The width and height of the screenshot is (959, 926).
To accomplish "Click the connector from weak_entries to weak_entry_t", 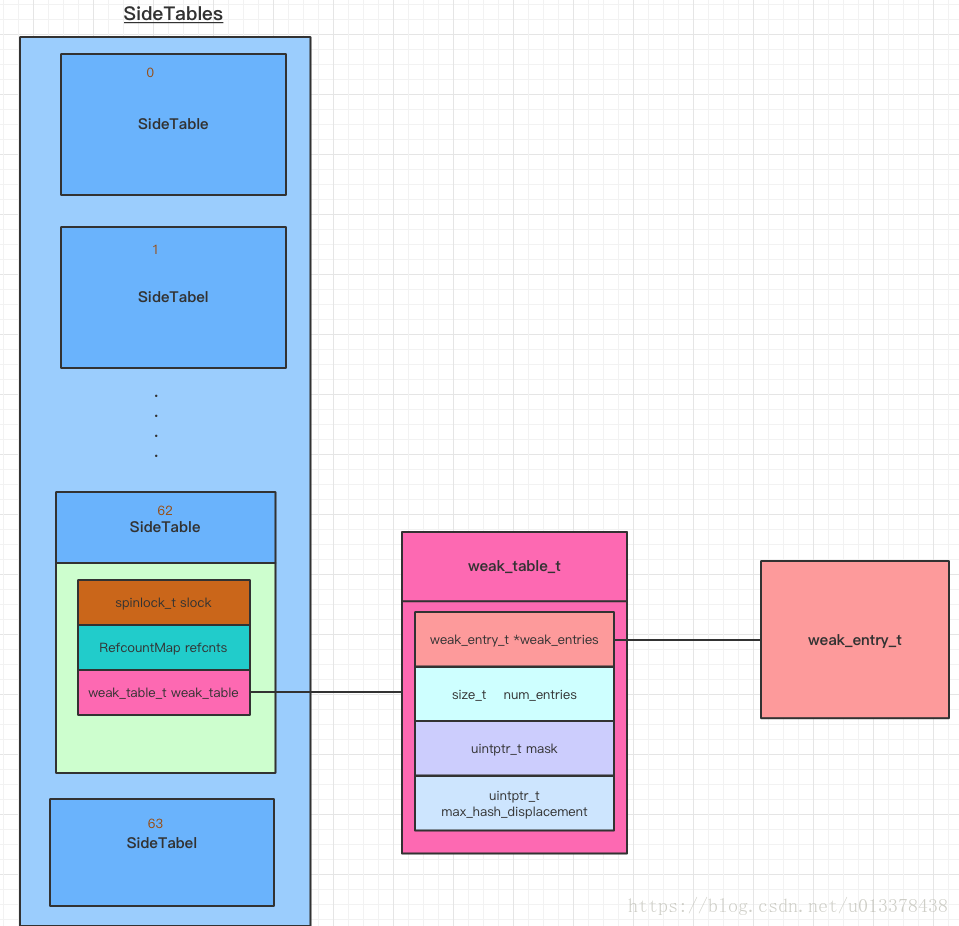I will click(x=690, y=640).
